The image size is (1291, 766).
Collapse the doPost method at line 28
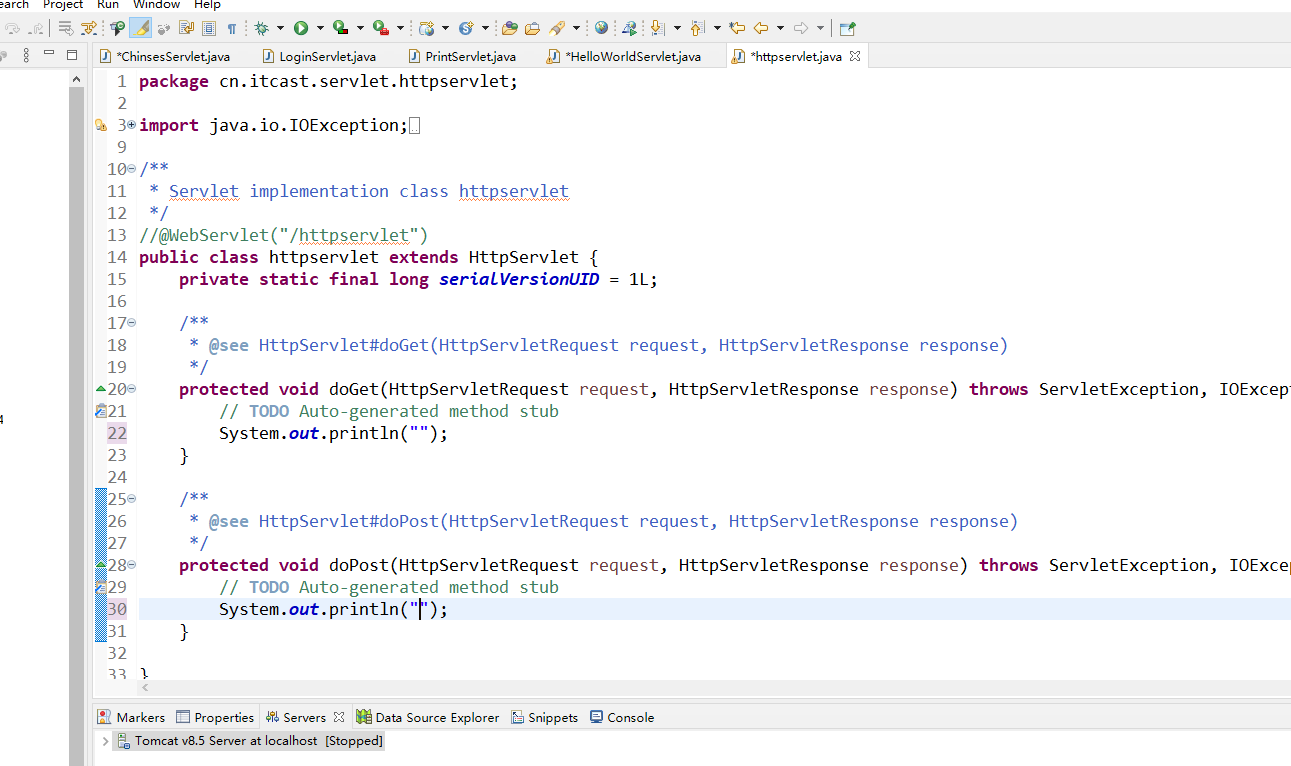[x=132, y=565]
